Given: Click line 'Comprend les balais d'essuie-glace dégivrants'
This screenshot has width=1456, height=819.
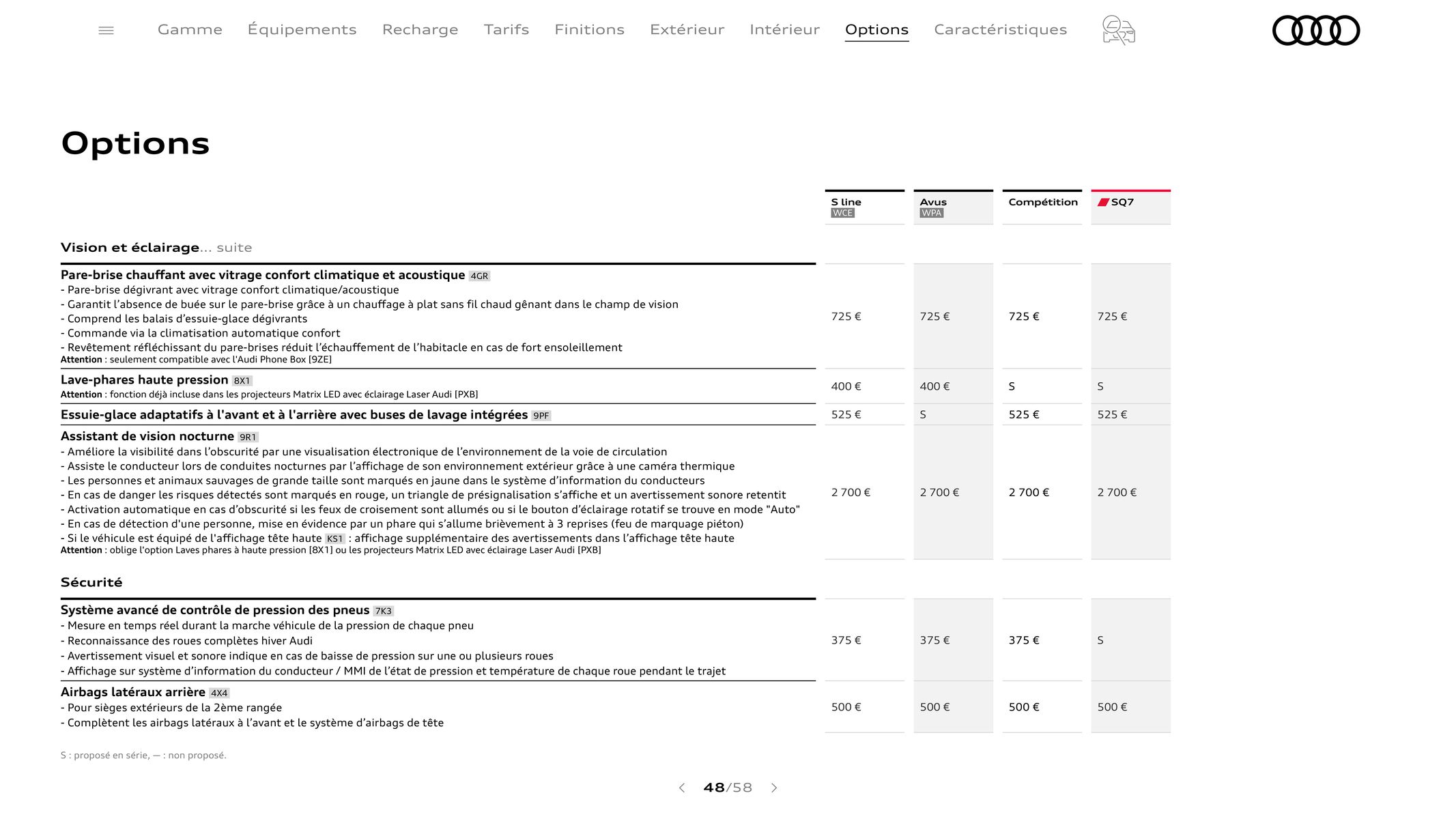Looking at the screenshot, I should coord(184,319).
